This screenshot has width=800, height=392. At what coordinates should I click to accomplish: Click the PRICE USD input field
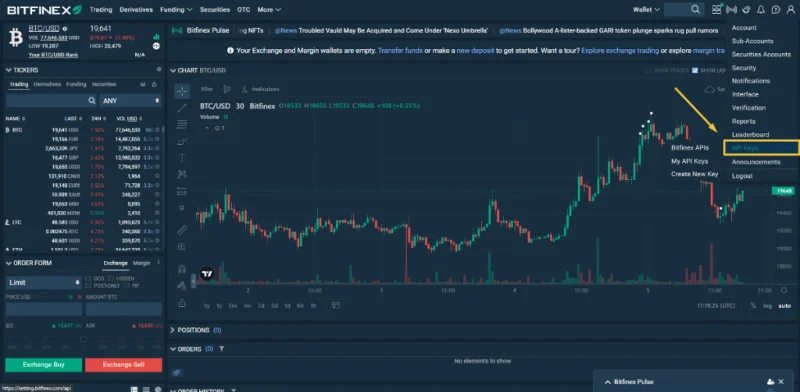[x=44, y=309]
